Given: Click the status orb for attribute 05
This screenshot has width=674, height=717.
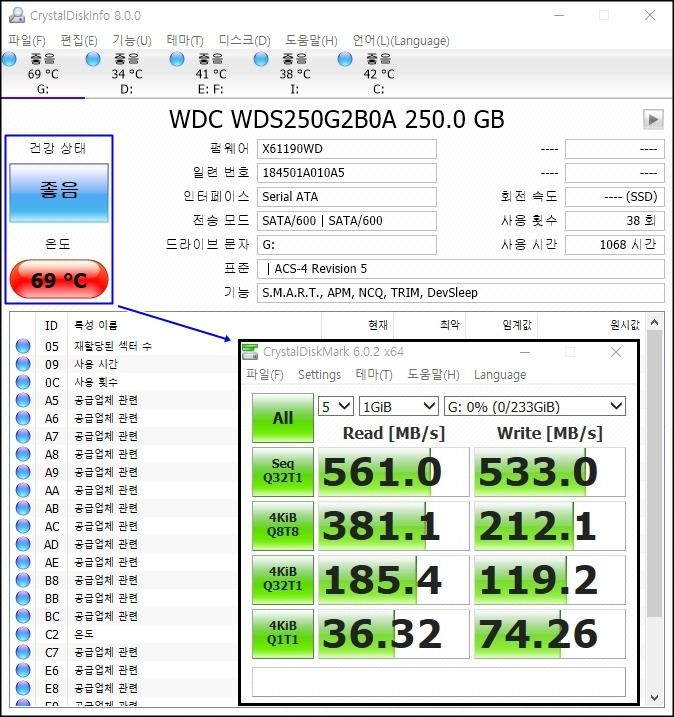Looking at the screenshot, I should [23, 346].
